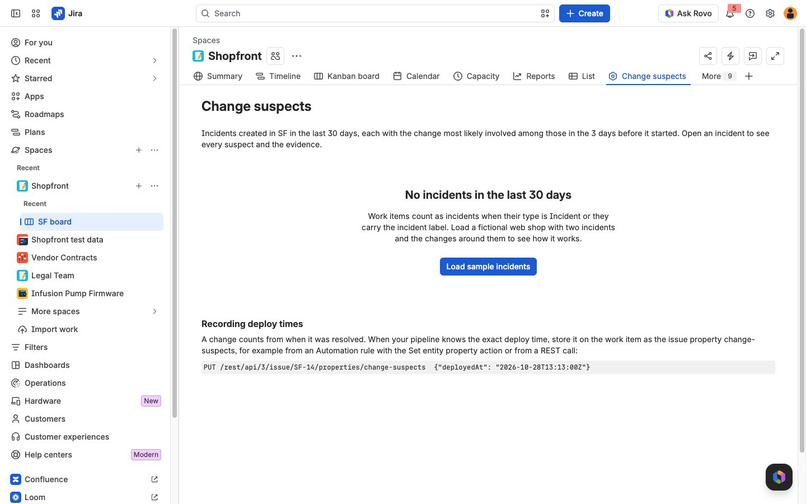This screenshot has width=806, height=504.
Task: Open team members icon beside Shopfront title
Action: tap(276, 56)
